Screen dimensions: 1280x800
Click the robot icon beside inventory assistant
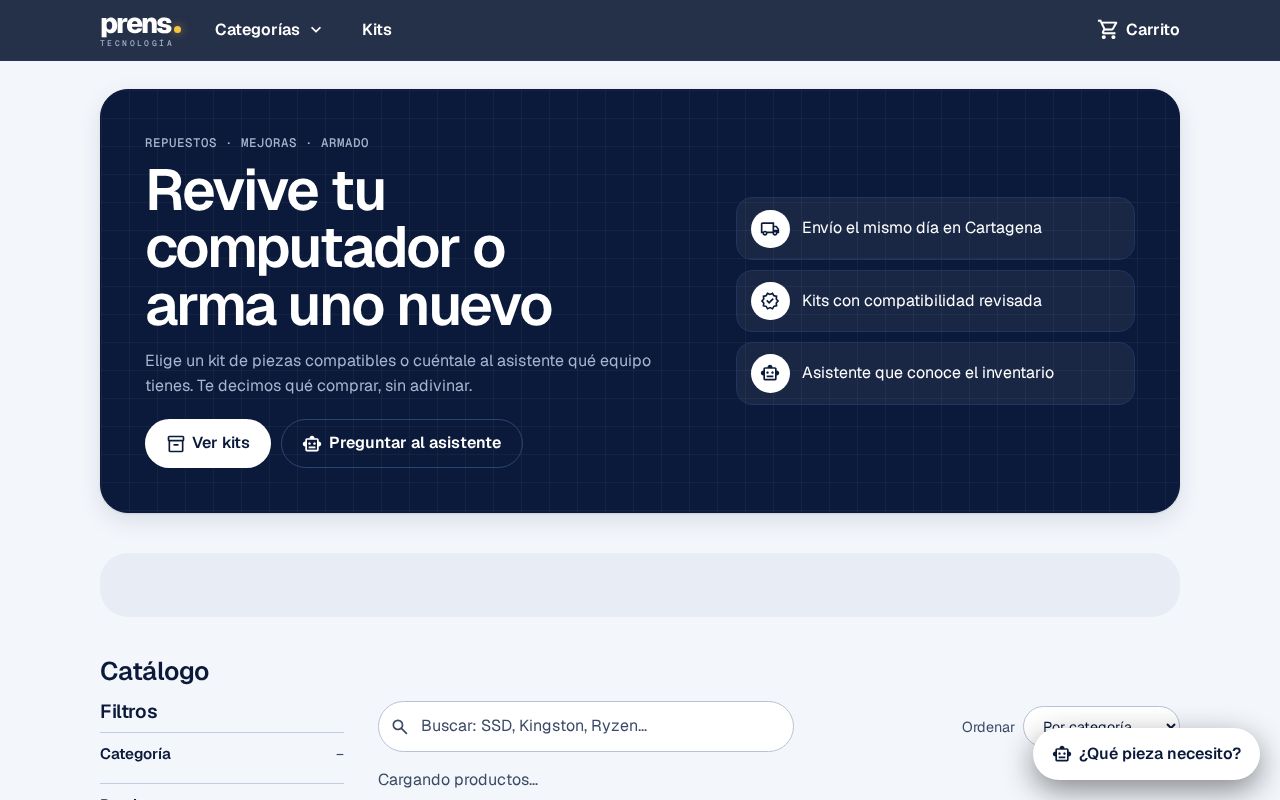click(x=770, y=373)
